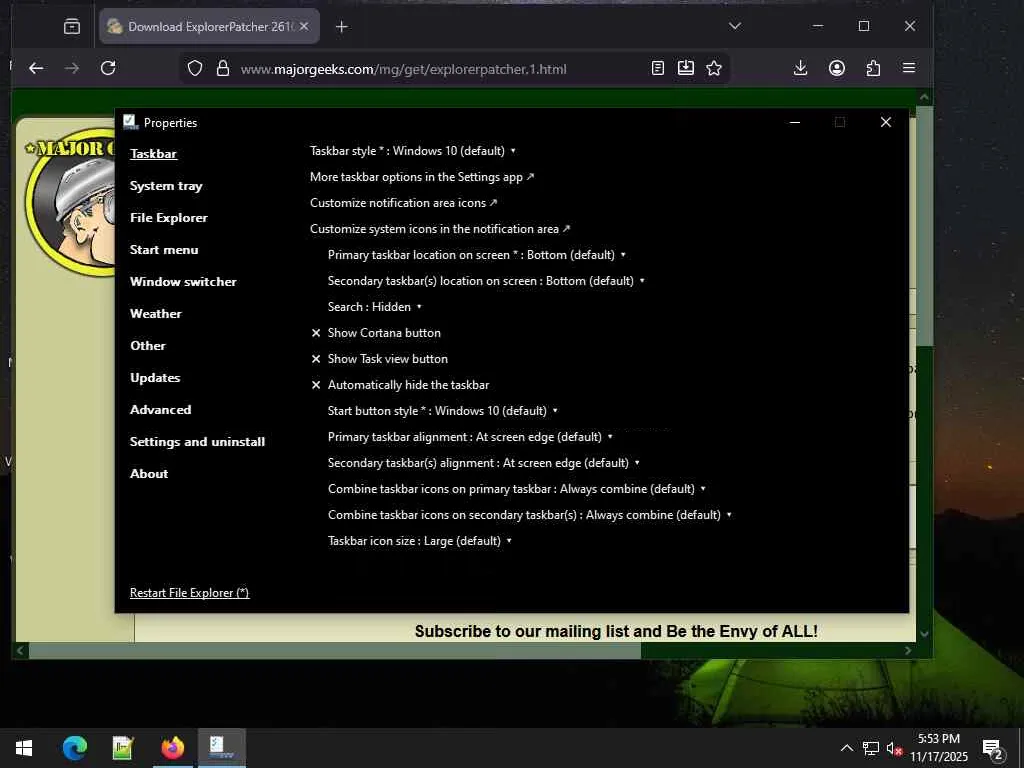Reload the page in Firefox
The height and width of the screenshot is (768, 1024).
tap(108, 68)
